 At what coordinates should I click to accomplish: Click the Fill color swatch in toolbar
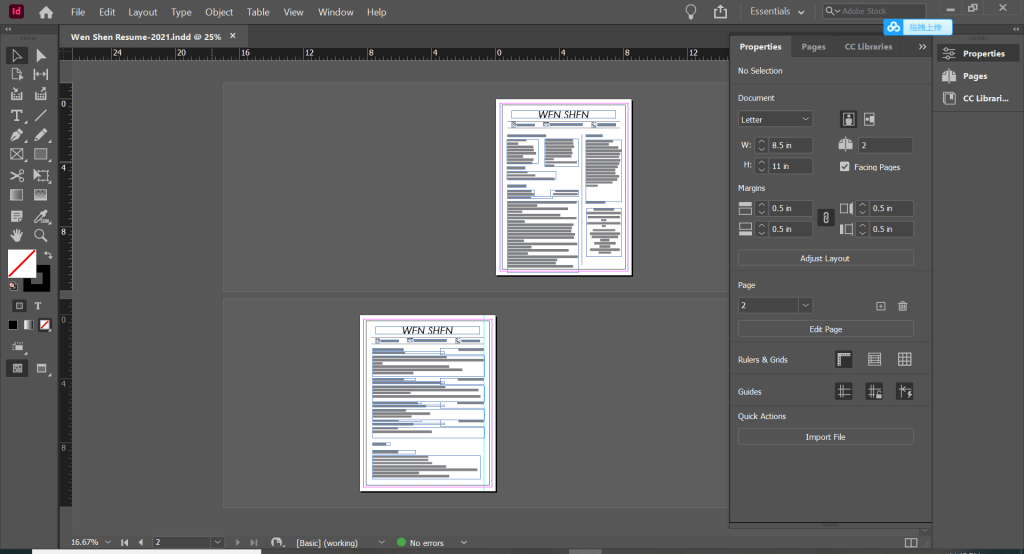tap(21, 263)
